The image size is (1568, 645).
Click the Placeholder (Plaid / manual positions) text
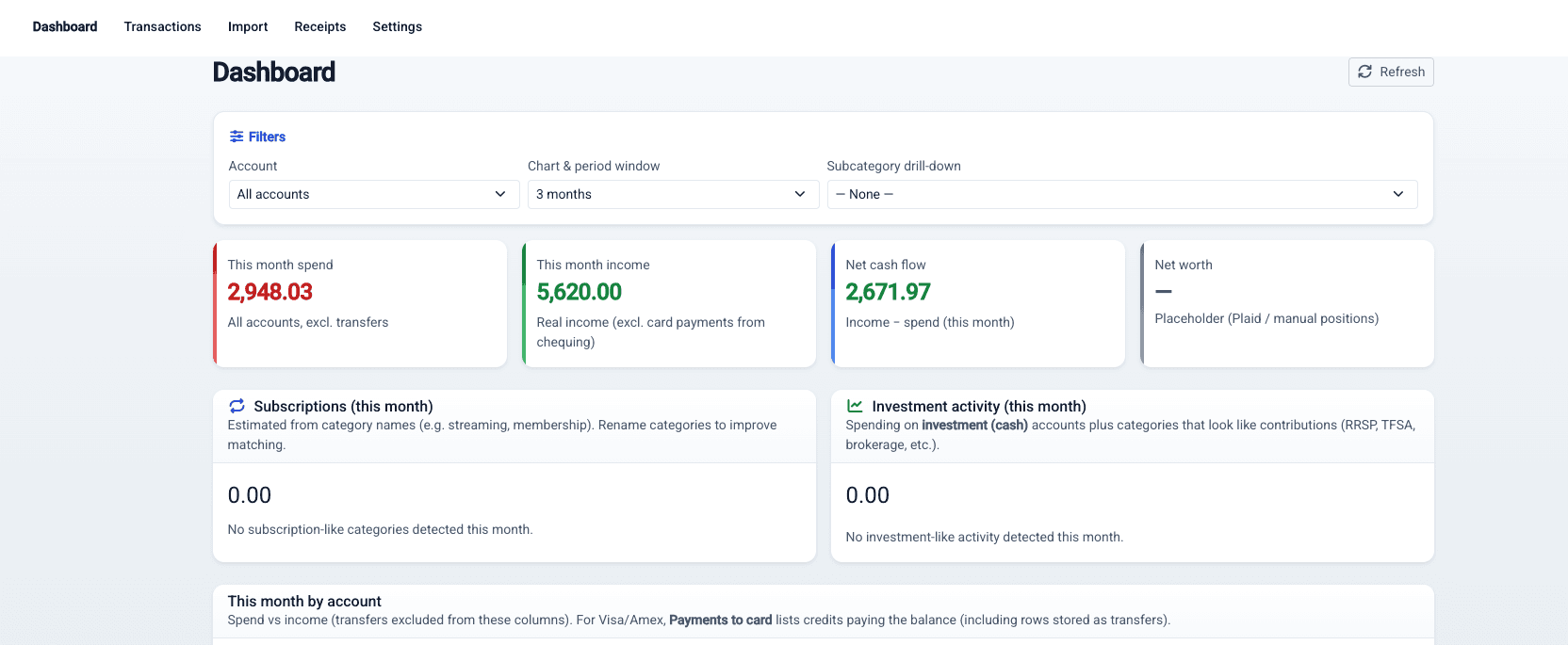[x=1266, y=318]
